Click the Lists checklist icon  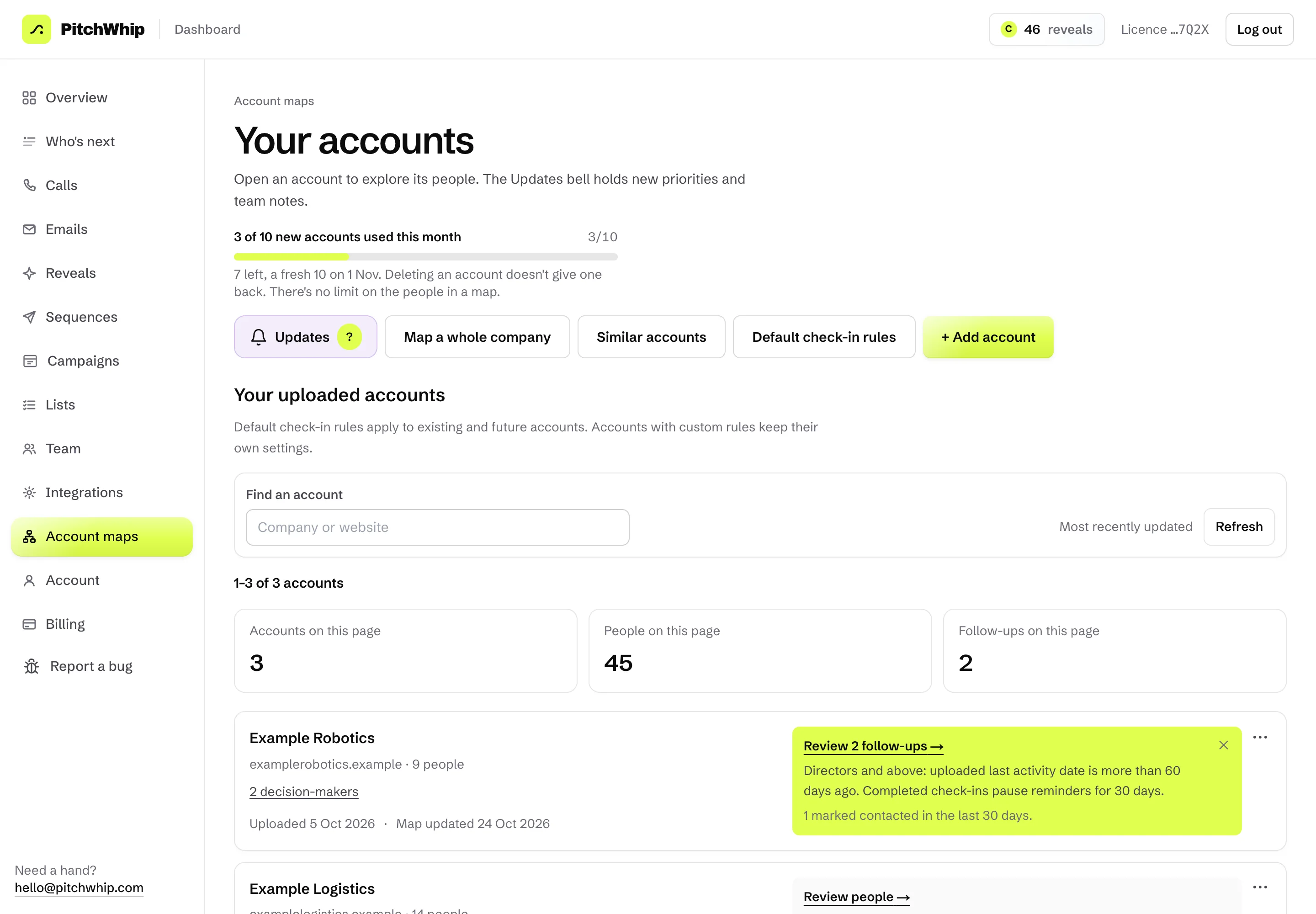pos(29,405)
